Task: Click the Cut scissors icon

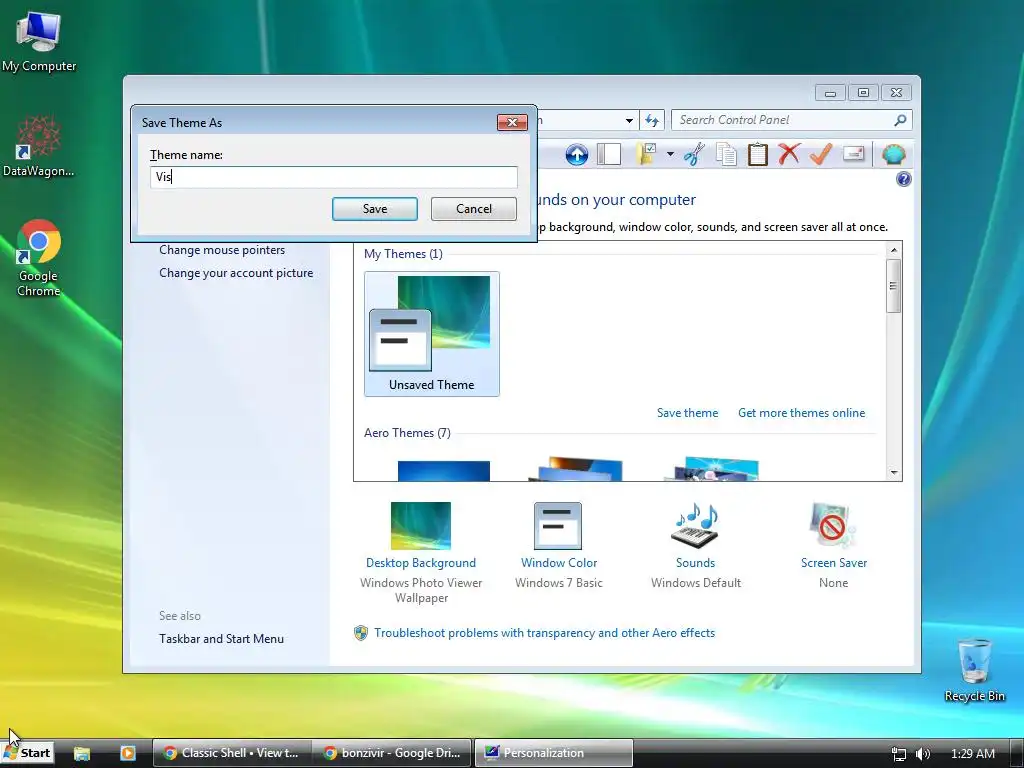Action: click(x=694, y=155)
